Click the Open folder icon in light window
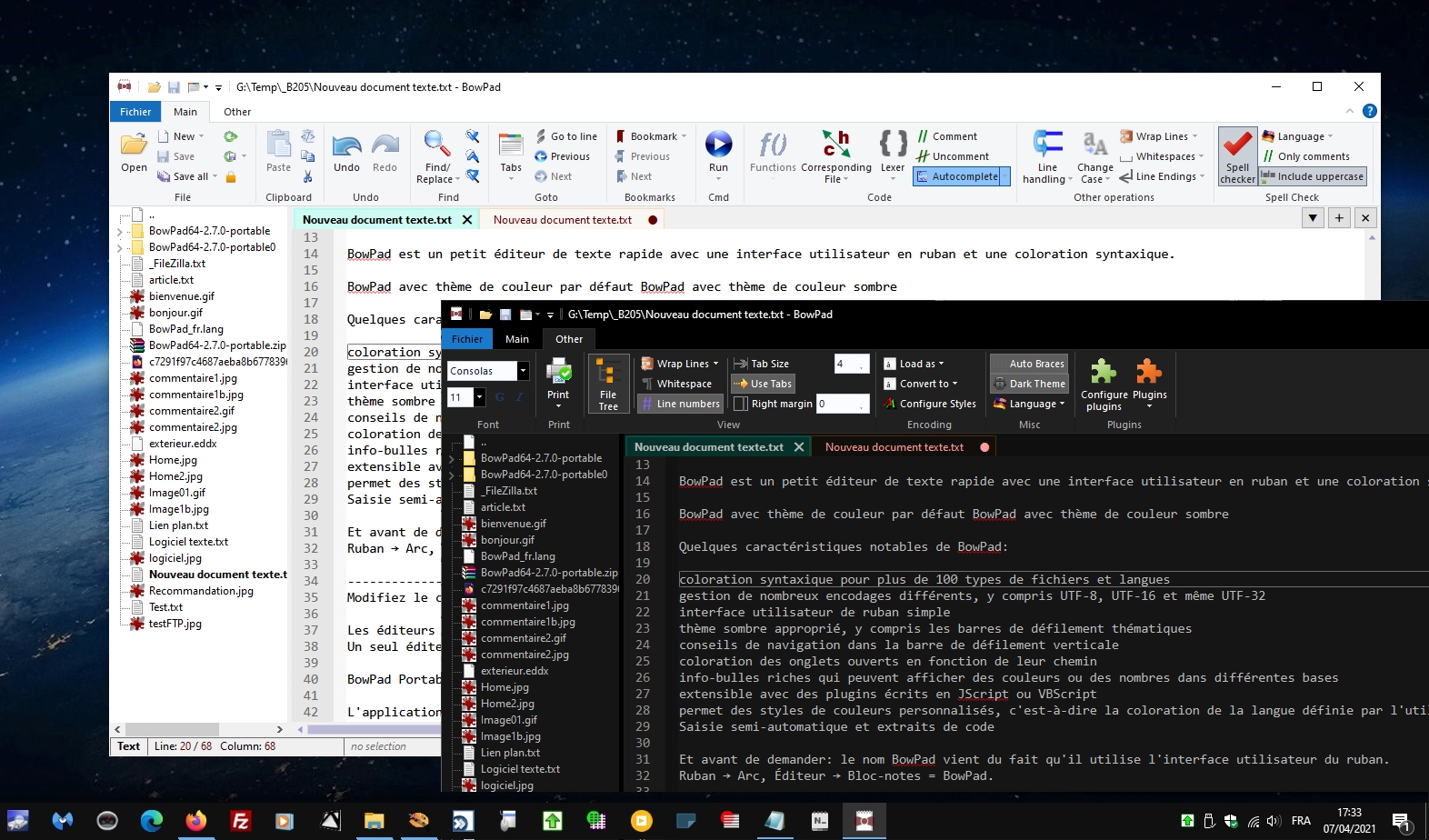 tap(134, 145)
